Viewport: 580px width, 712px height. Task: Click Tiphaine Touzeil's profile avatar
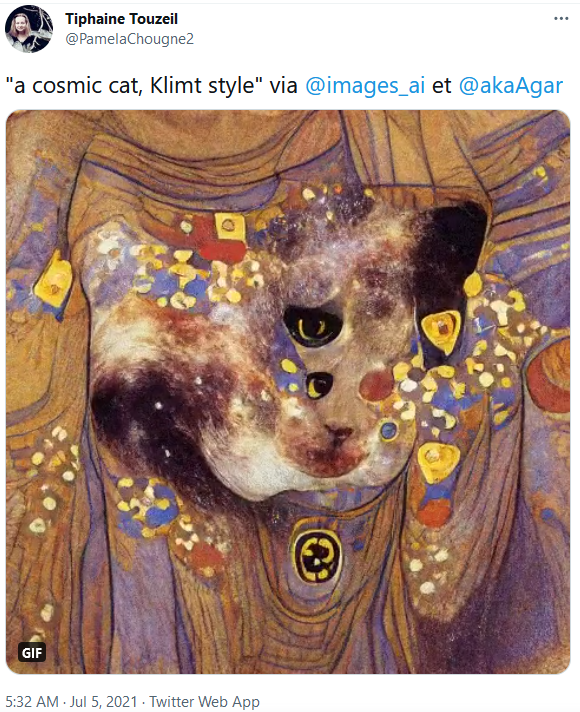coord(29,29)
